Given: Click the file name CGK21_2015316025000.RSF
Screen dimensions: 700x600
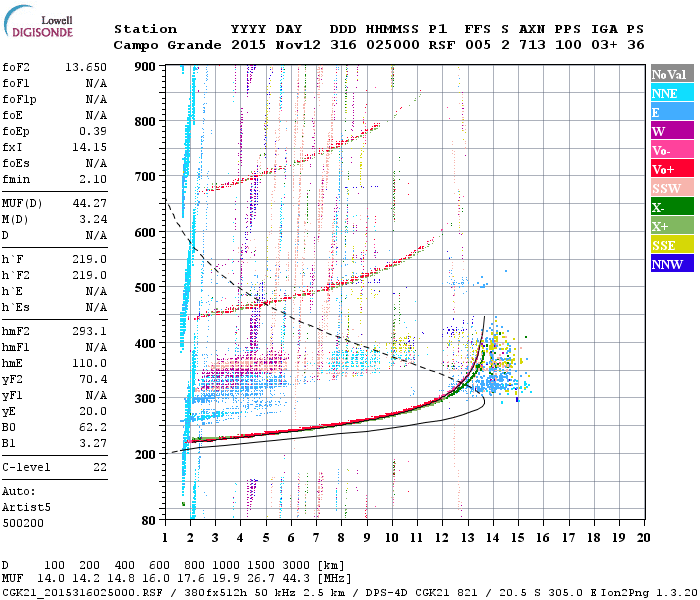Looking at the screenshot, I should pyautogui.click(x=82, y=592).
